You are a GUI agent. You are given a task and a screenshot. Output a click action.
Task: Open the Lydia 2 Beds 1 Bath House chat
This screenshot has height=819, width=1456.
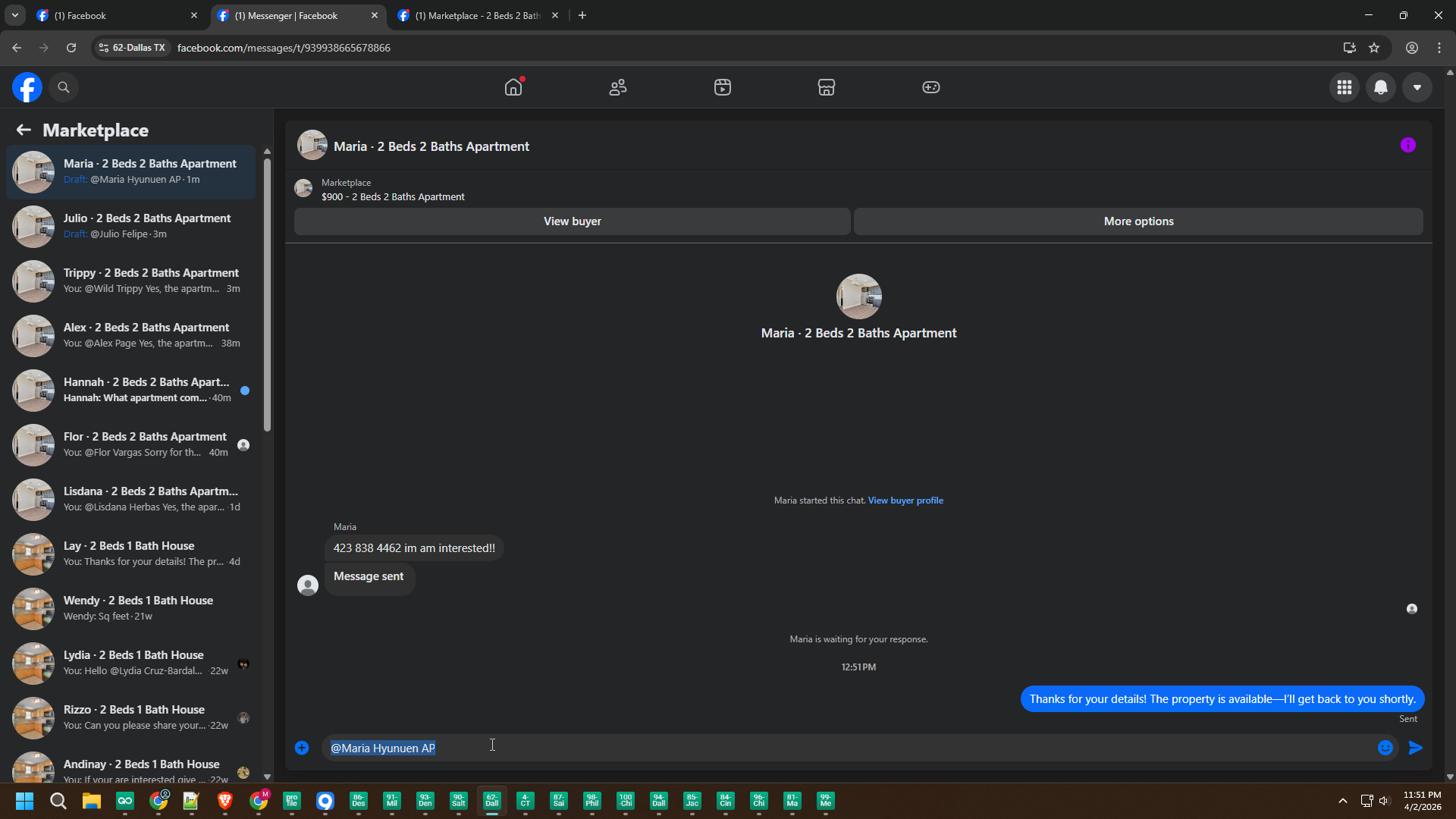(x=131, y=663)
